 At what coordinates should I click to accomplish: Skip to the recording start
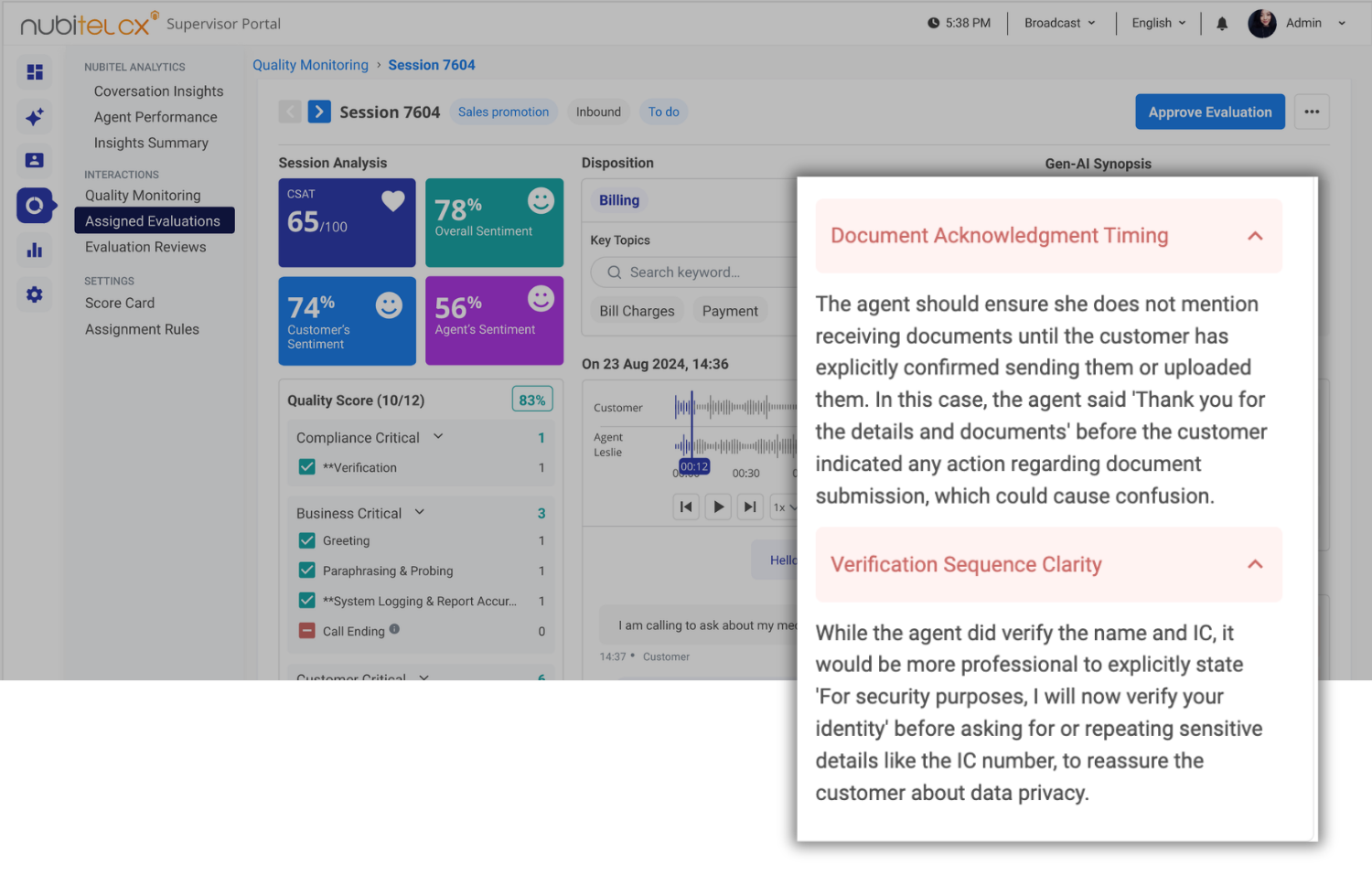coord(686,507)
